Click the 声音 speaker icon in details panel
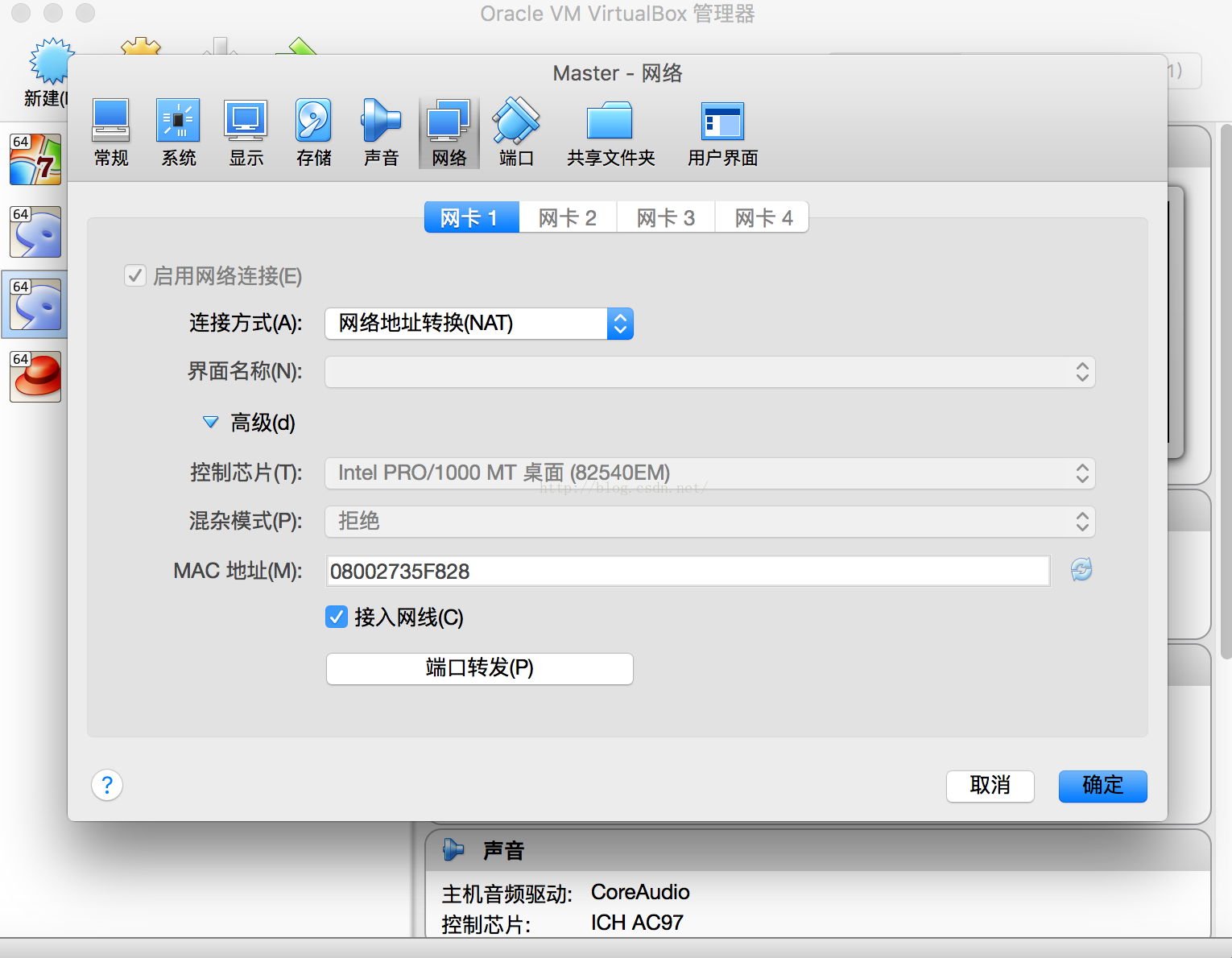This screenshot has height=958, width=1232. (x=453, y=849)
